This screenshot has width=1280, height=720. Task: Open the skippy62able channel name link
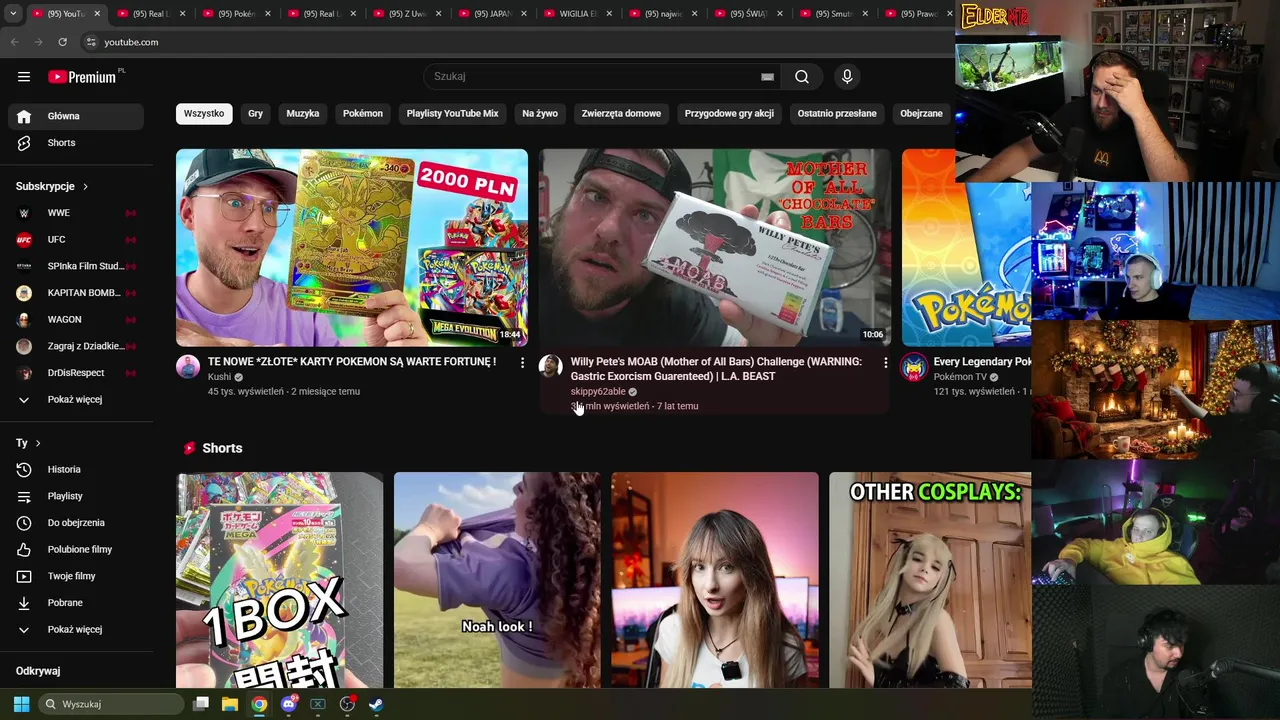(x=598, y=392)
